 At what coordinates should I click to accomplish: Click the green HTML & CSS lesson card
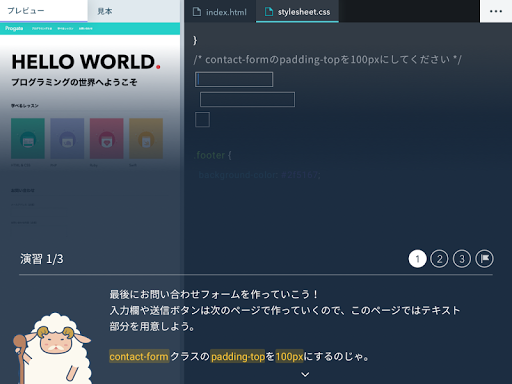coord(28,138)
